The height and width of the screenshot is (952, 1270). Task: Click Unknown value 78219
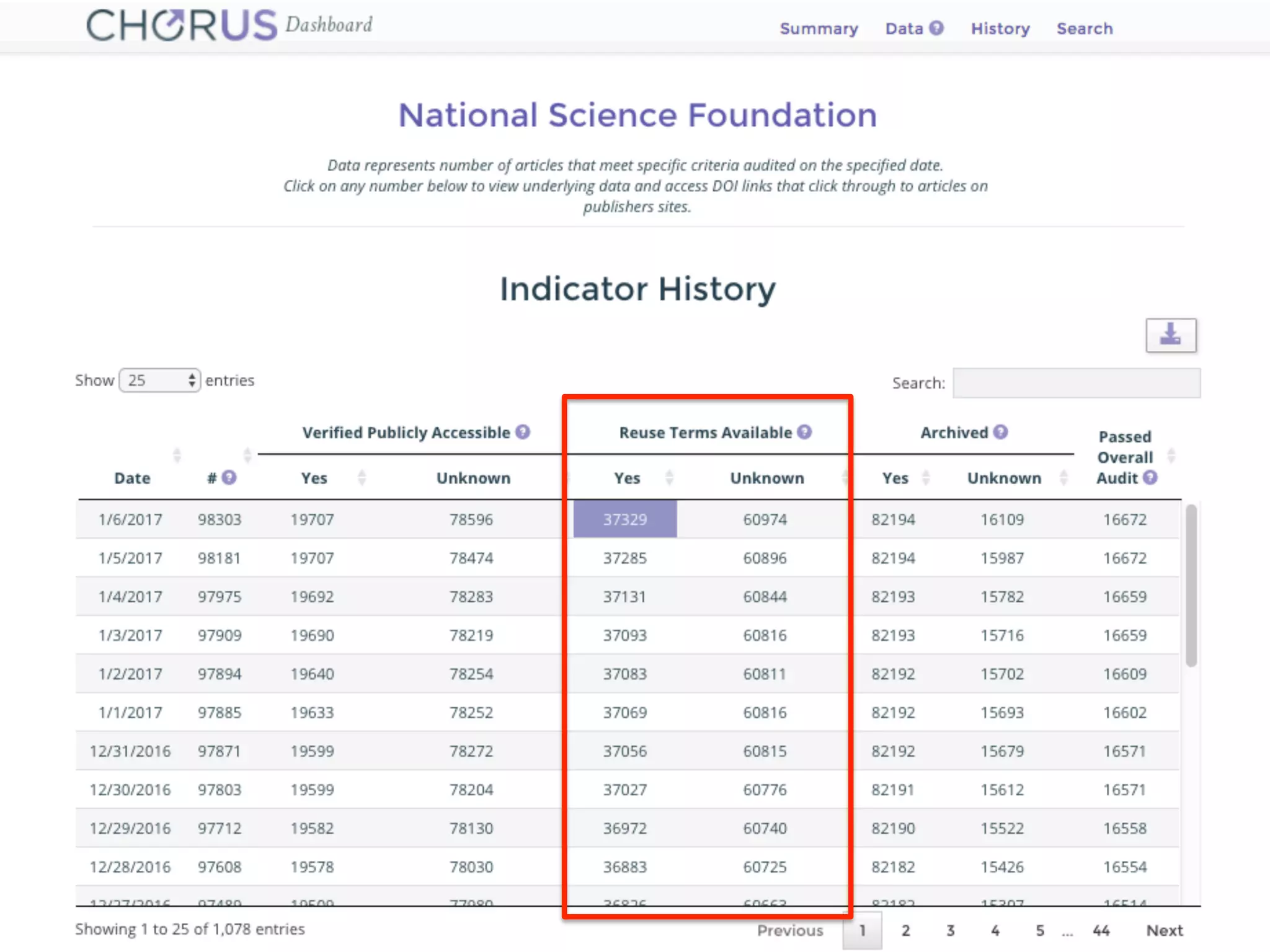click(471, 635)
